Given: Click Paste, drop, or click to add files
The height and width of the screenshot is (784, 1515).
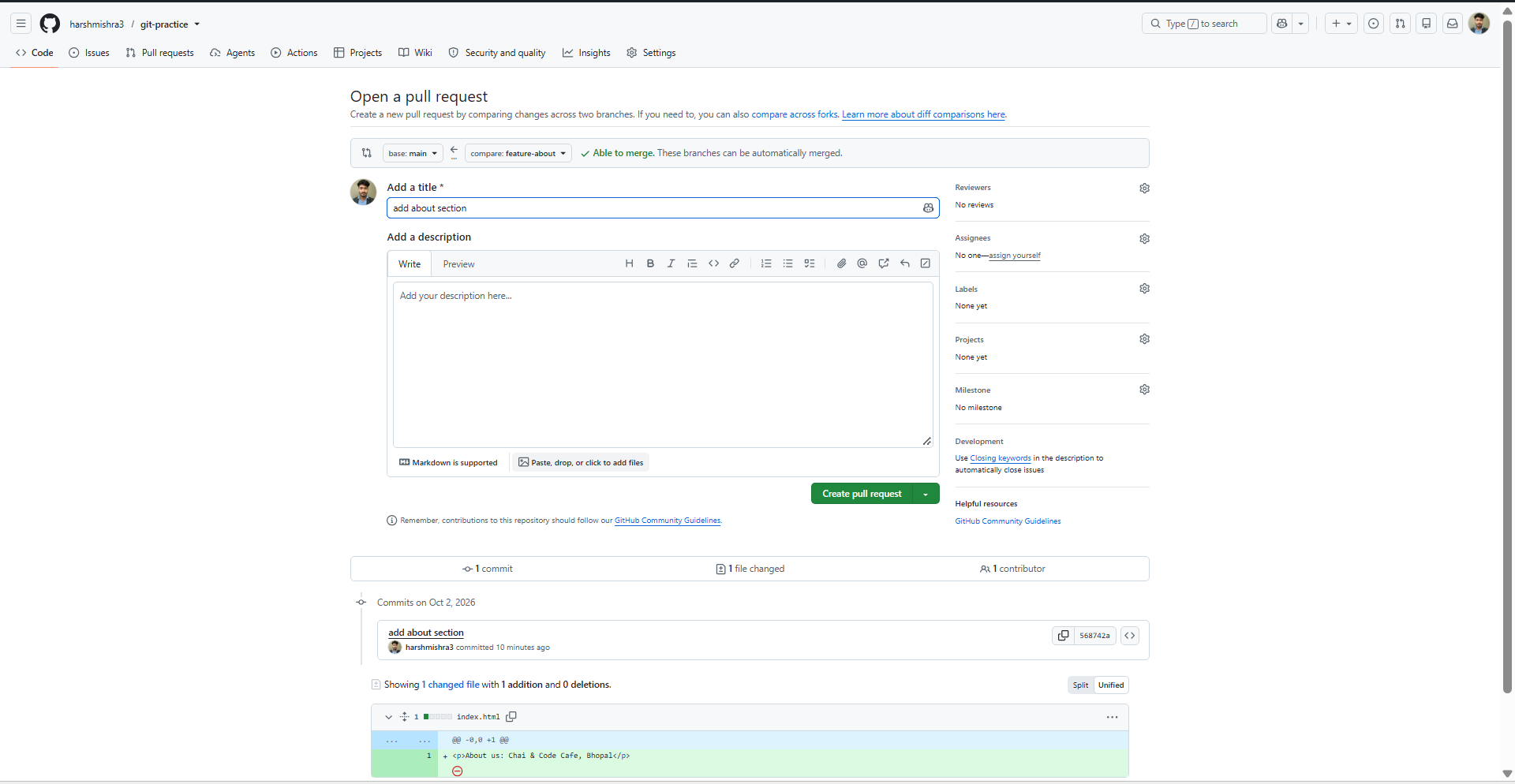Looking at the screenshot, I should click(581, 463).
